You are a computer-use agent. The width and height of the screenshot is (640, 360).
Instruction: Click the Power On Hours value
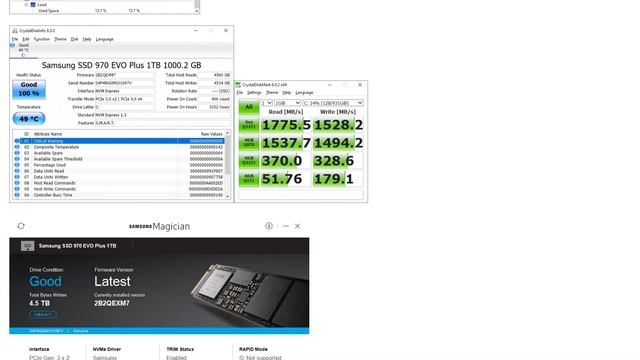pos(214,107)
